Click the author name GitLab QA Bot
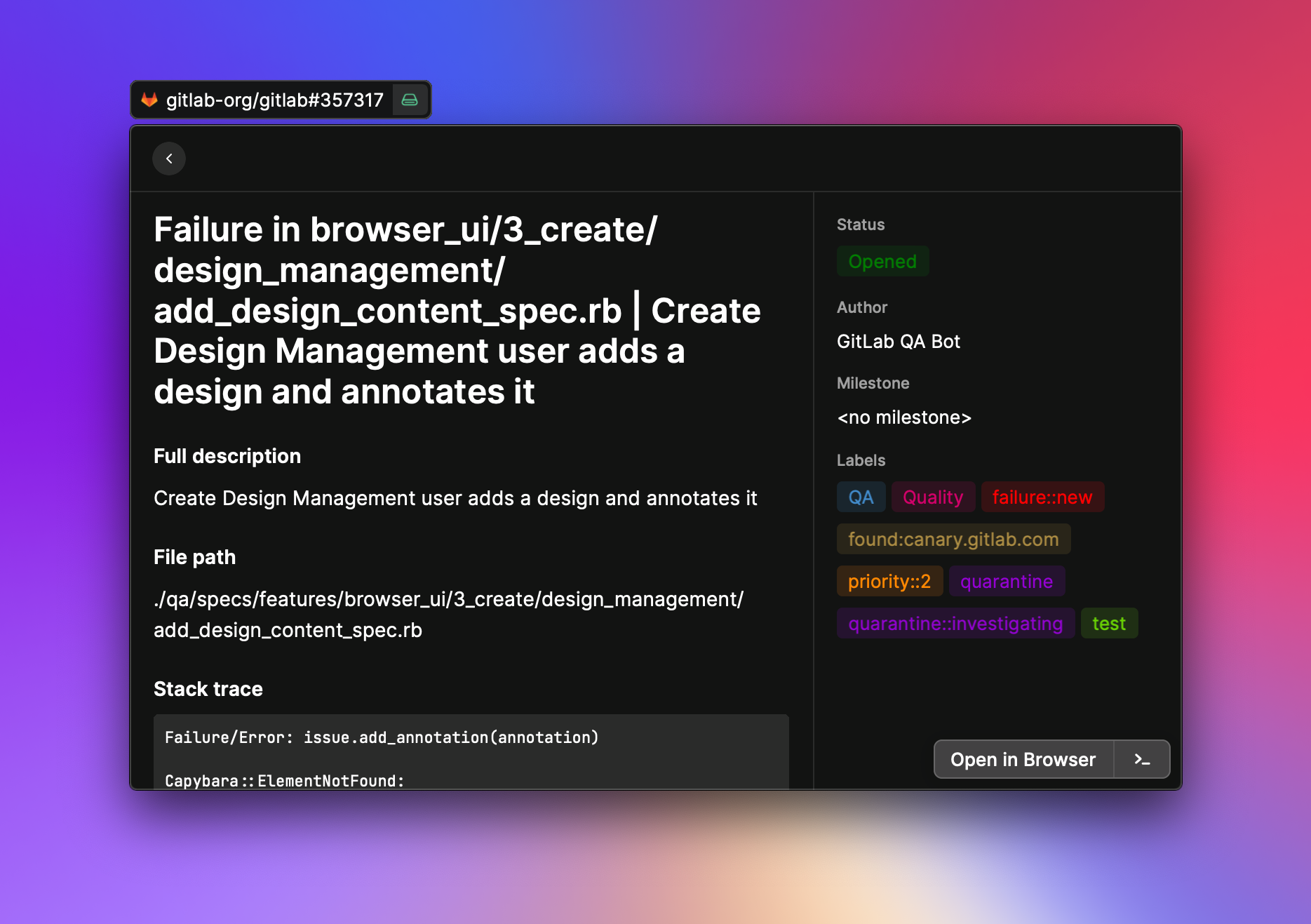The image size is (1311, 924). tap(899, 342)
